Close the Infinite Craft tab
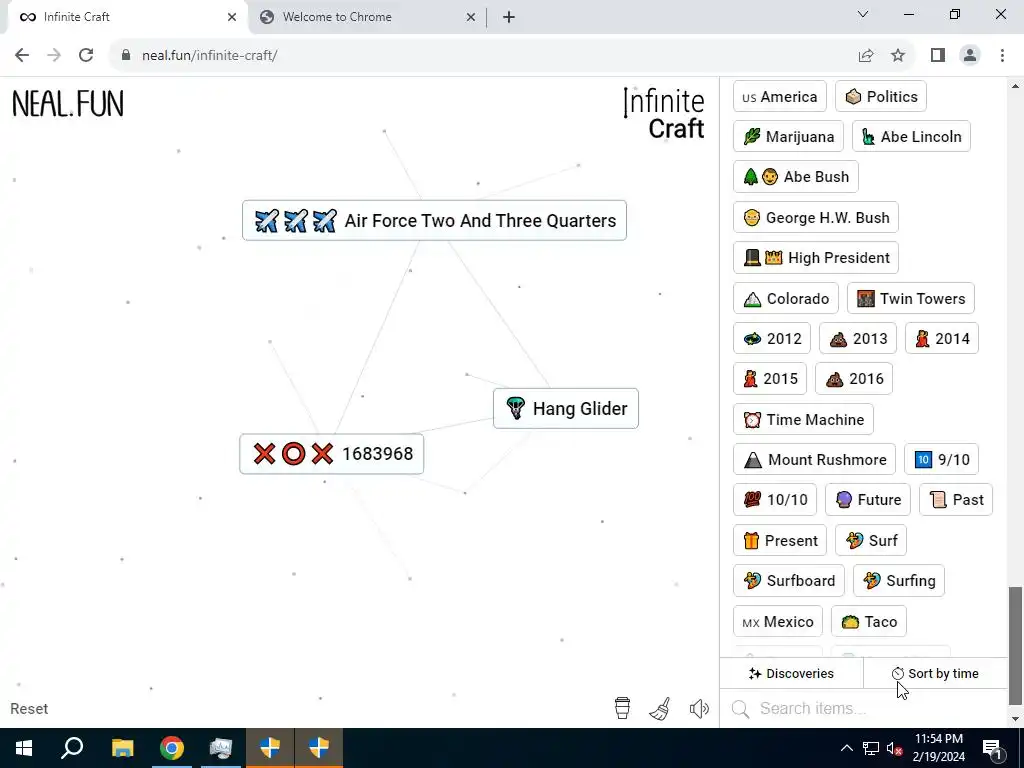Screen dimensions: 1024x768 232,17
